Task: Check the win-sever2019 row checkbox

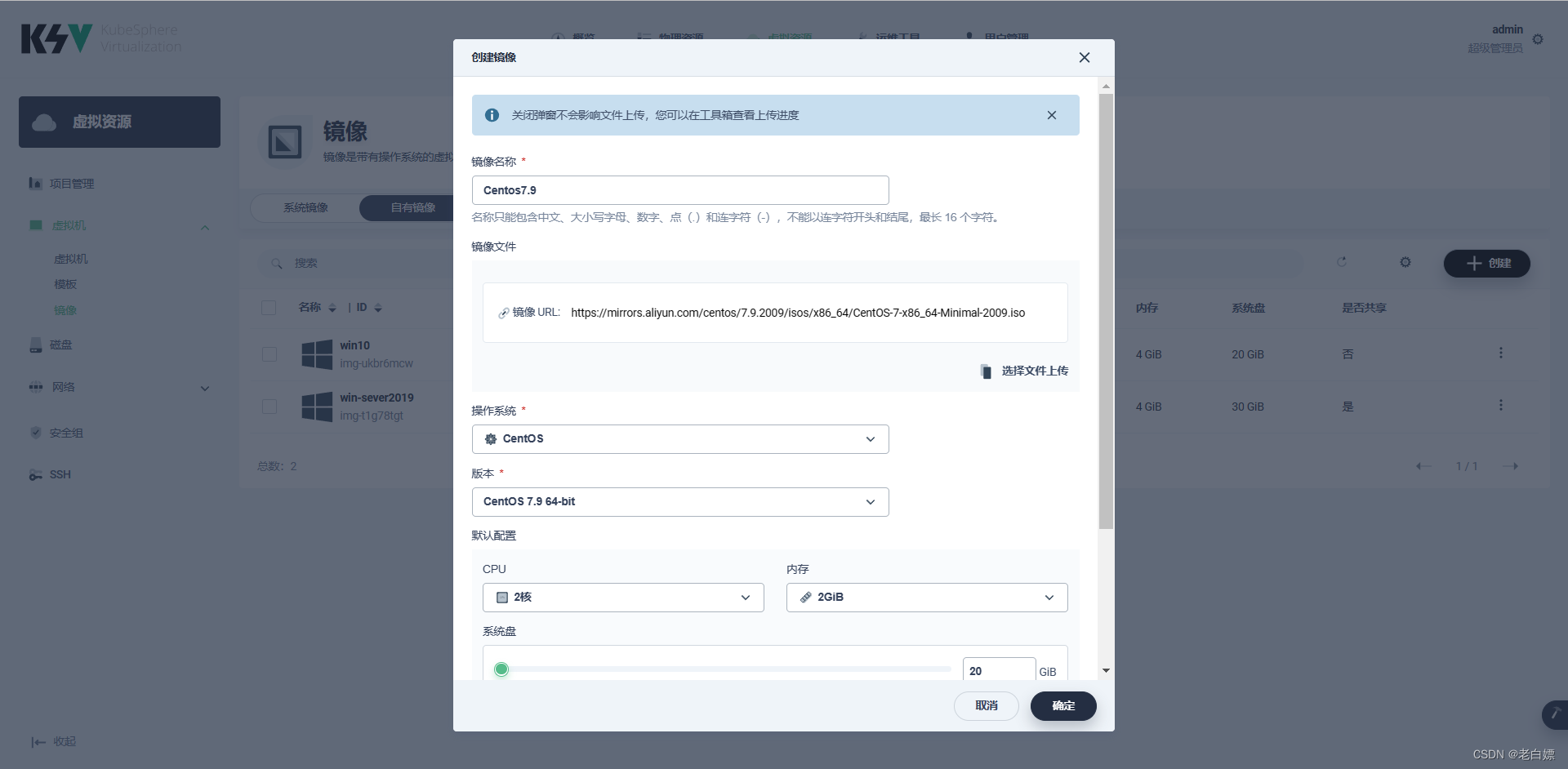Action: (269, 407)
